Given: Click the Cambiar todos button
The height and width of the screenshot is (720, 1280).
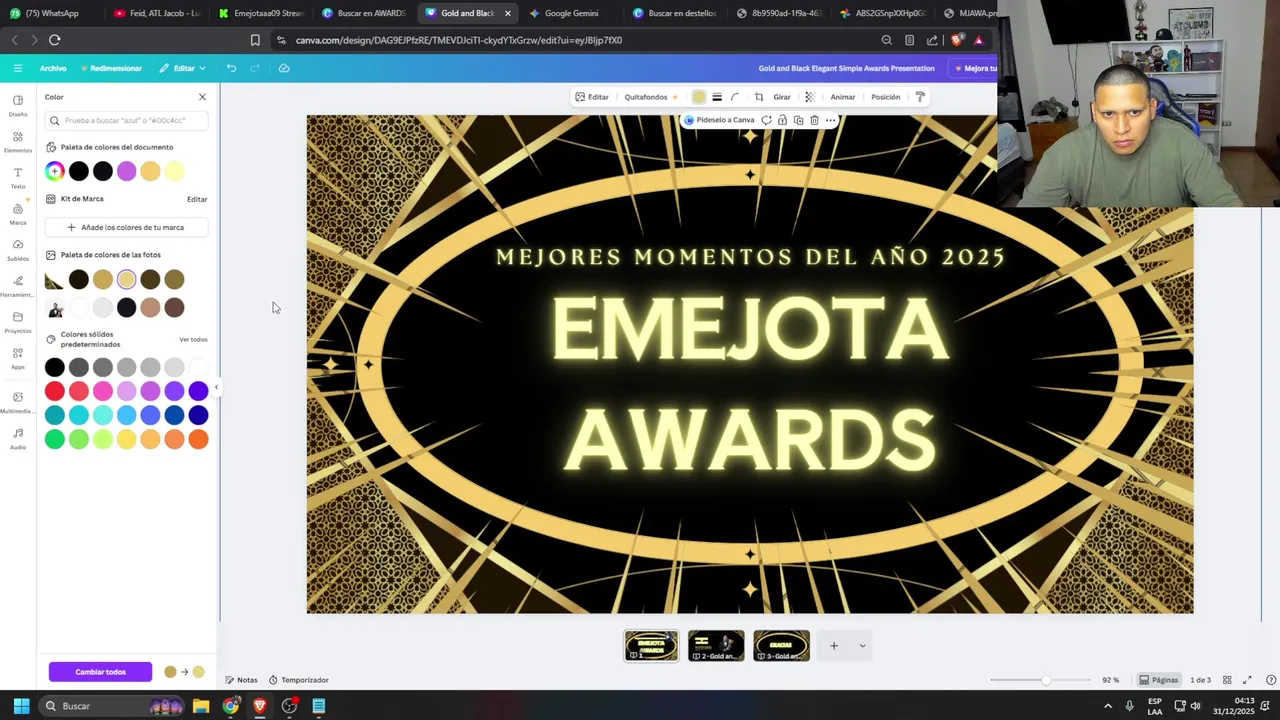Looking at the screenshot, I should pos(100,672).
